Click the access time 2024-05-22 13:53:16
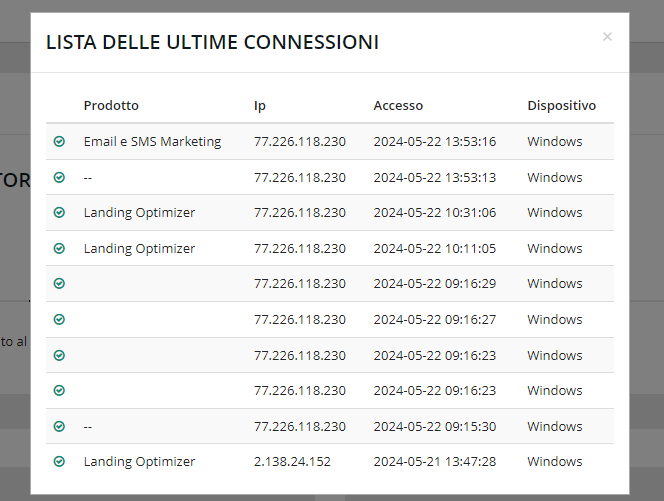 point(434,142)
